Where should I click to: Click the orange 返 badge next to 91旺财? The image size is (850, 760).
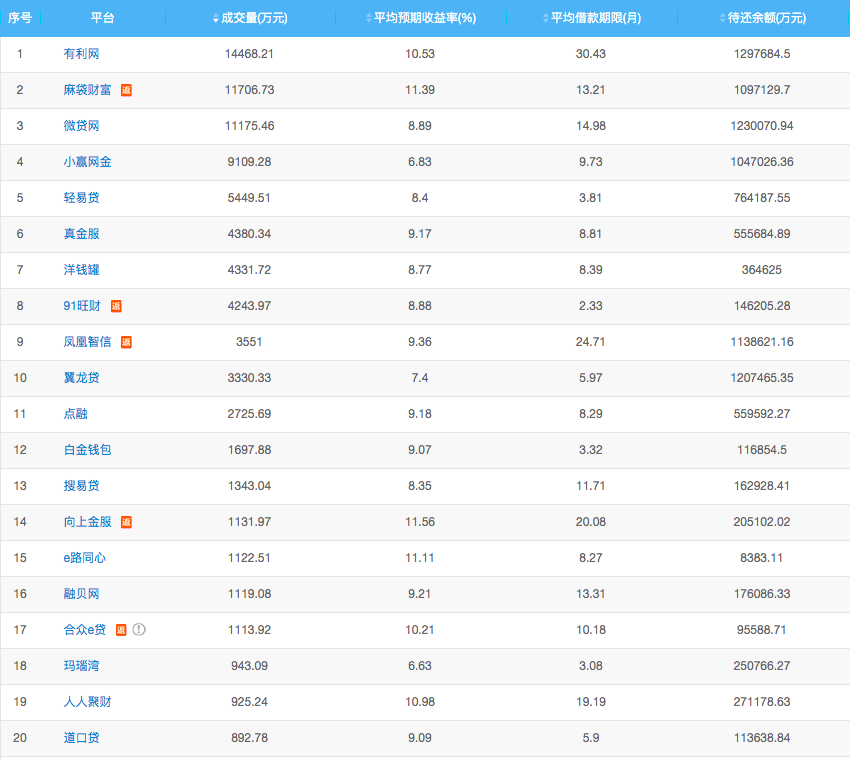pyautogui.click(x=116, y=306)
